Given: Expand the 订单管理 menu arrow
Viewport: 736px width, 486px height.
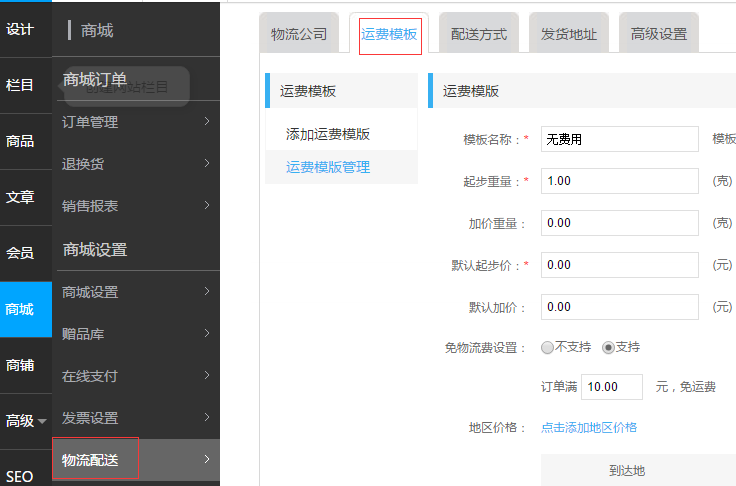Looking at the screenshot, I should (x=206, y=122).
